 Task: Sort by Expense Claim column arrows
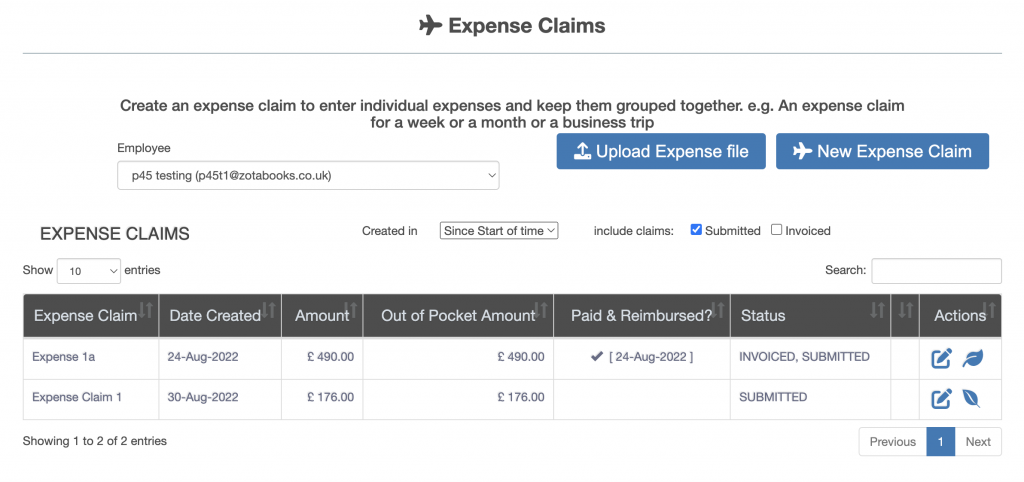coord(146,311)
